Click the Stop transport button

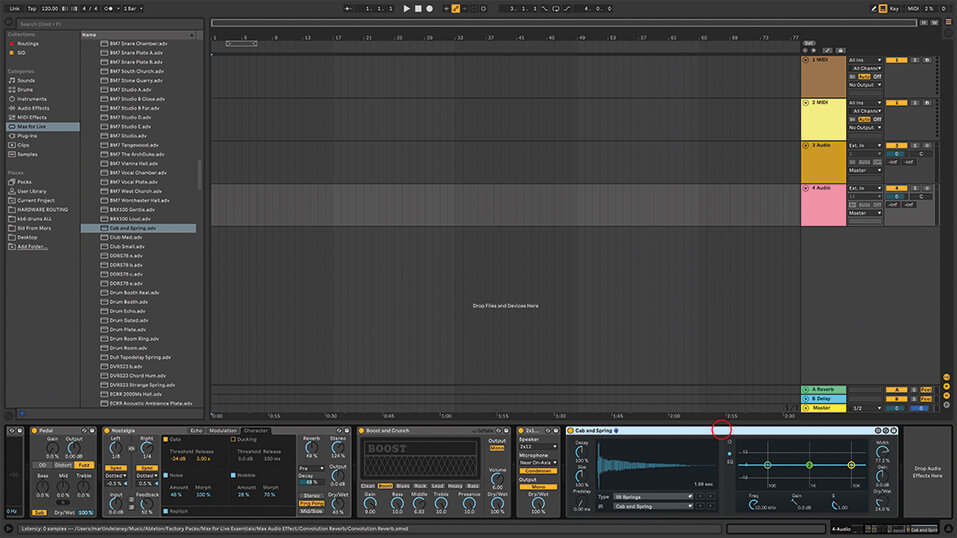coord(418,9)
